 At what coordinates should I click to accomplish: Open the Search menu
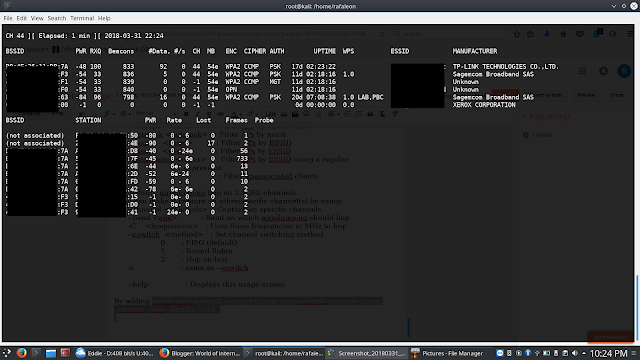click(x=56, y=18)
